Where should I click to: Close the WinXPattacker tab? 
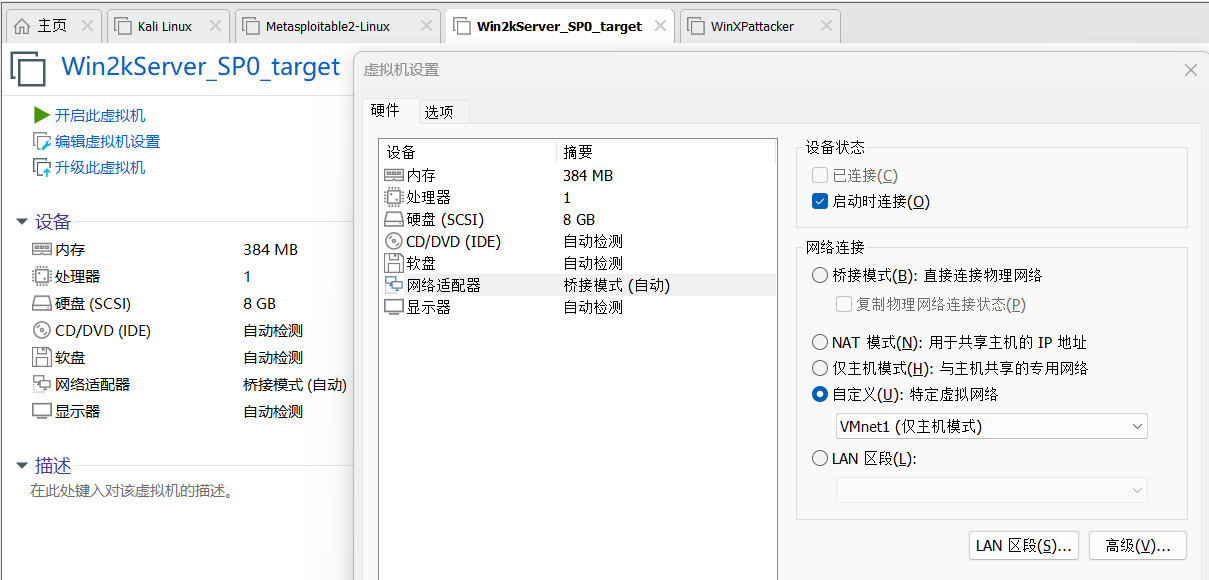(826, 26)
